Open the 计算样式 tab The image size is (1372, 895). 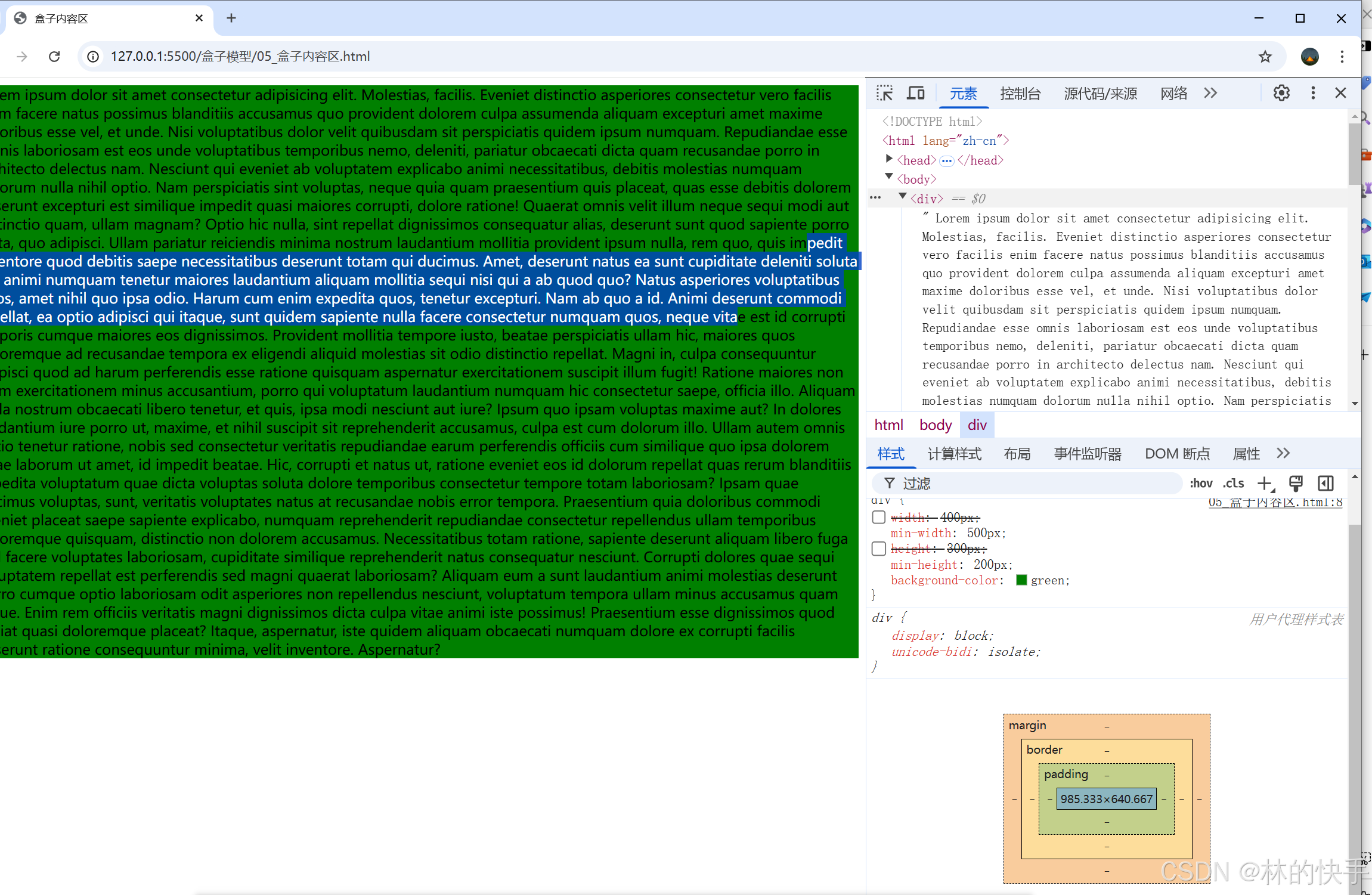click(x=954, y=454)
